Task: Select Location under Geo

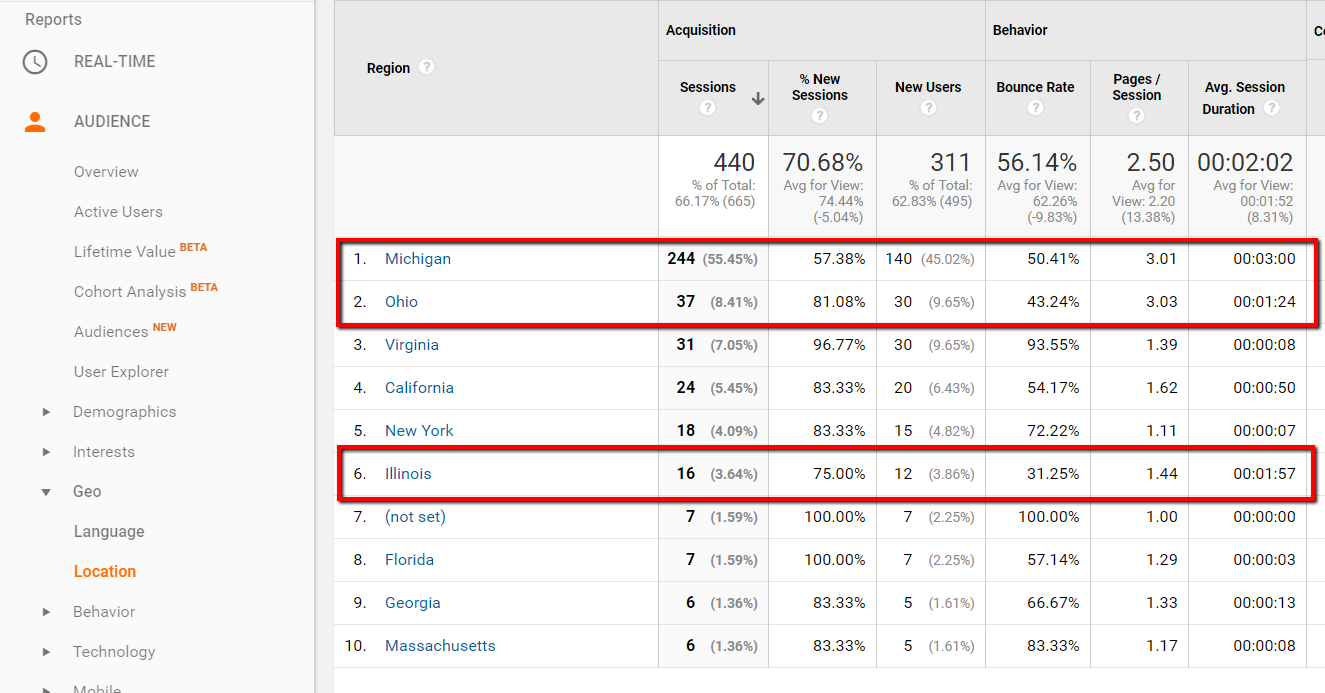Action: coord(105,572)
